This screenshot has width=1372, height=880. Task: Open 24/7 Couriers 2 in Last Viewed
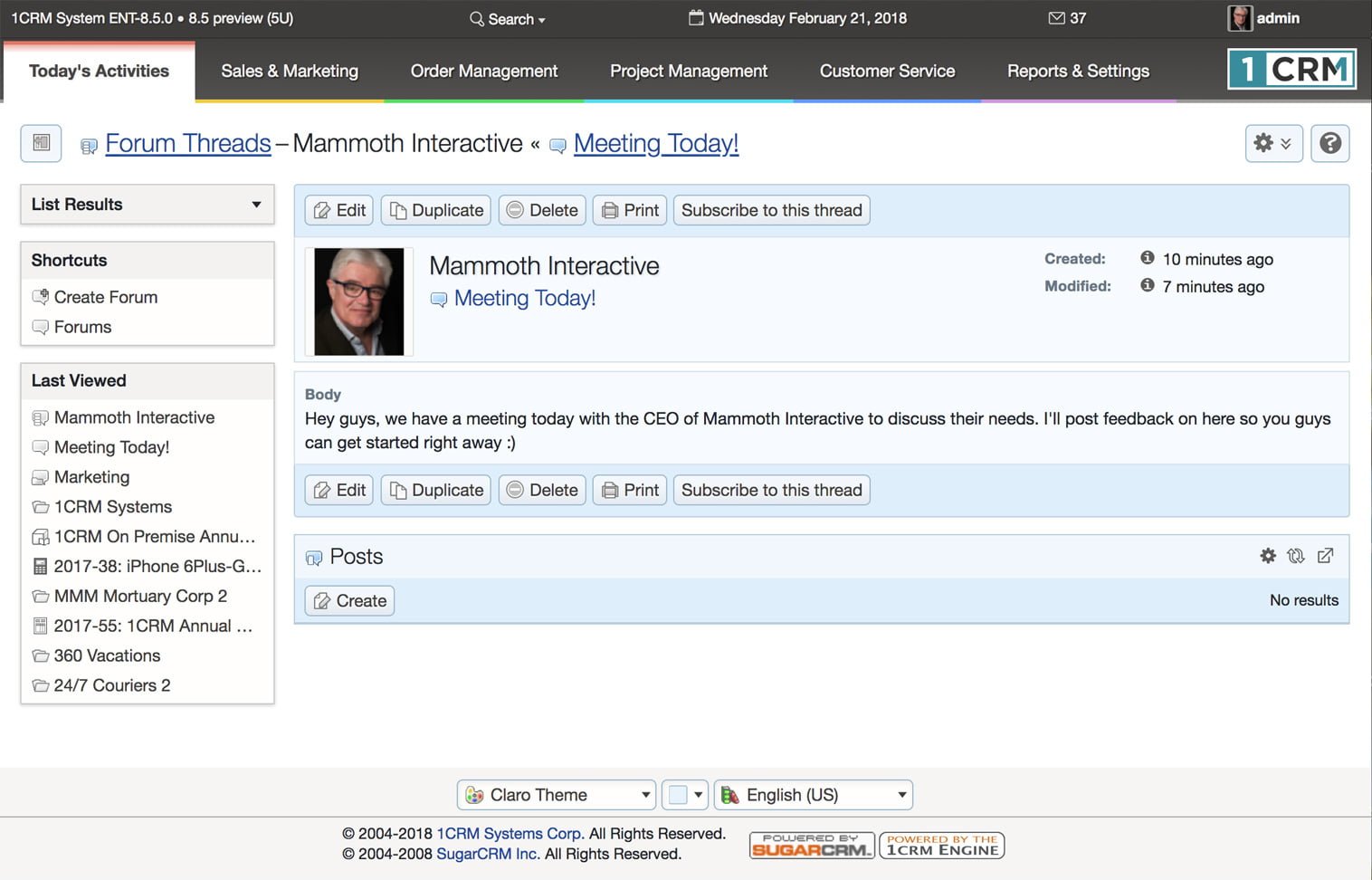112,686
